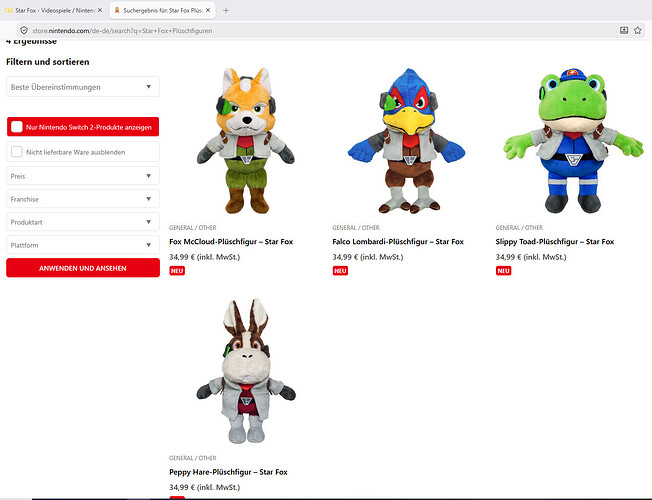Click Peppy Hare price 34,99 €
The image size is (652, 500).
[205, 487]
